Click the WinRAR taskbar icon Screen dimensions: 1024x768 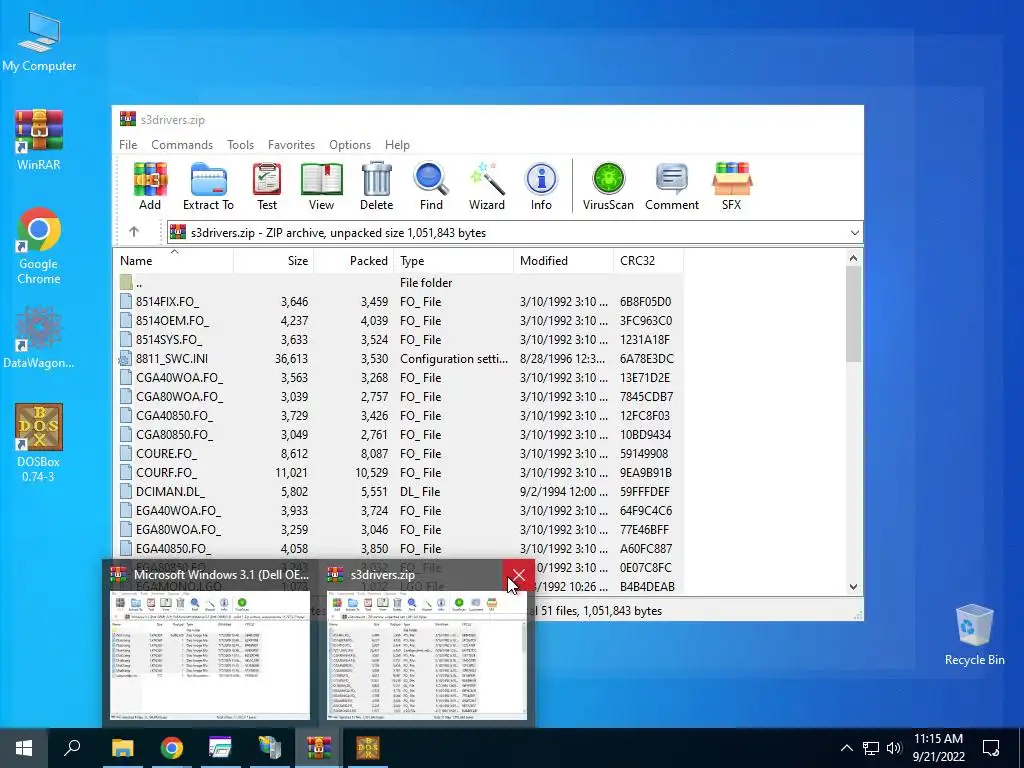click(x=319, y=748)
